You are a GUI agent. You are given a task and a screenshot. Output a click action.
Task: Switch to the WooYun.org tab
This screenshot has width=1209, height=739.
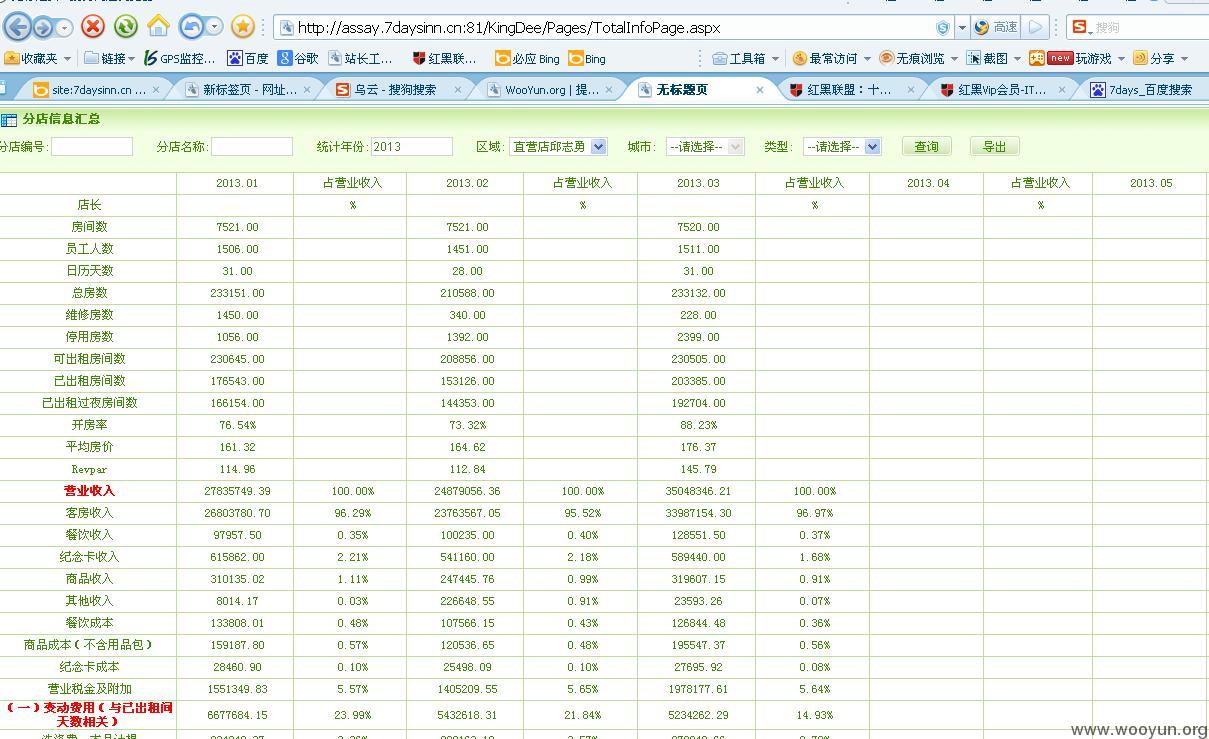(551, 89)
